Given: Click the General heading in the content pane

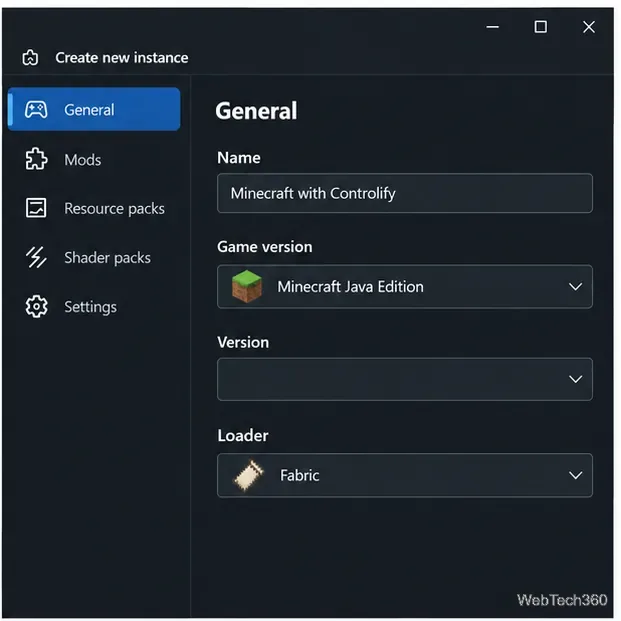Looking at the screenshot, I should click(256, 110).
